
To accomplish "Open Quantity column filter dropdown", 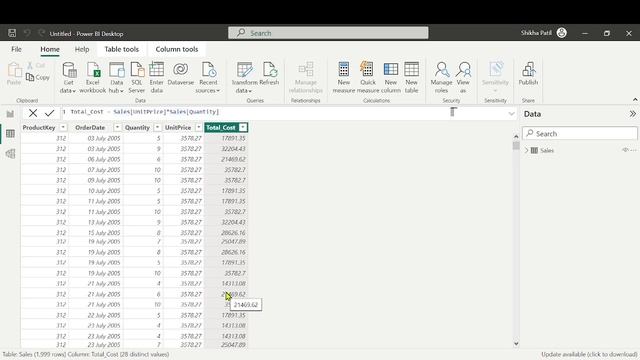I will 157,127.
